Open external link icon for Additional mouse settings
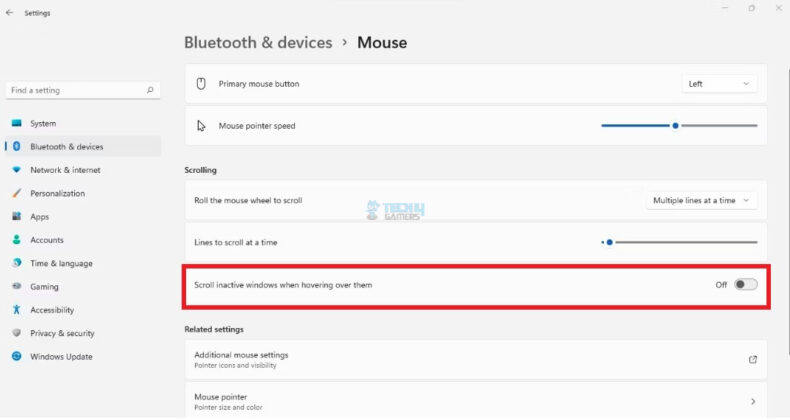790x420 pixels. [752, 359]
